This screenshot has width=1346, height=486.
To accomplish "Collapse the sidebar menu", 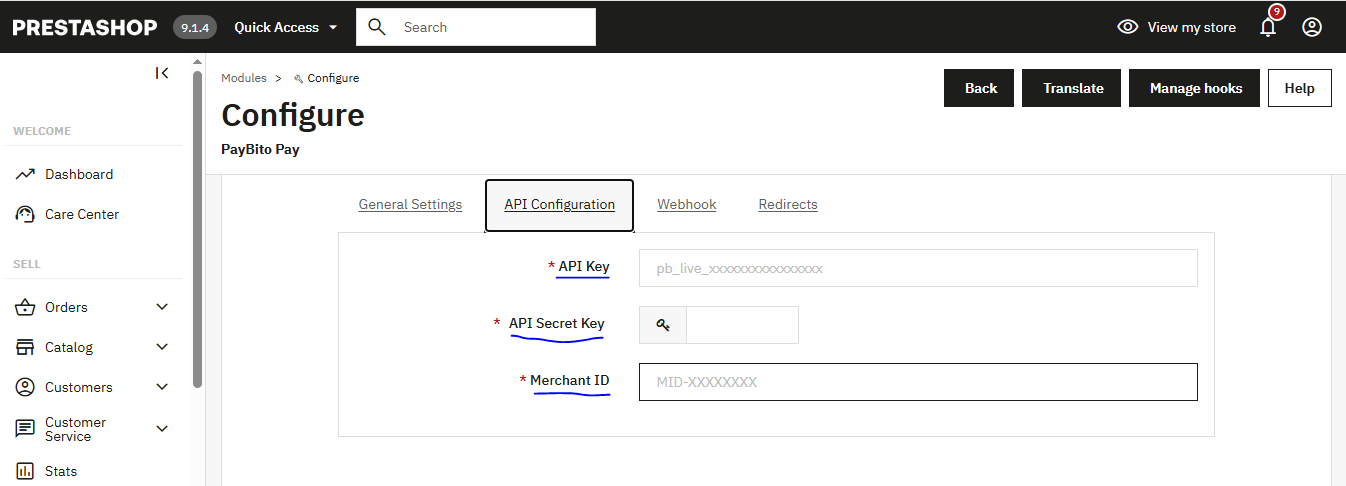I will pos(162,73).
